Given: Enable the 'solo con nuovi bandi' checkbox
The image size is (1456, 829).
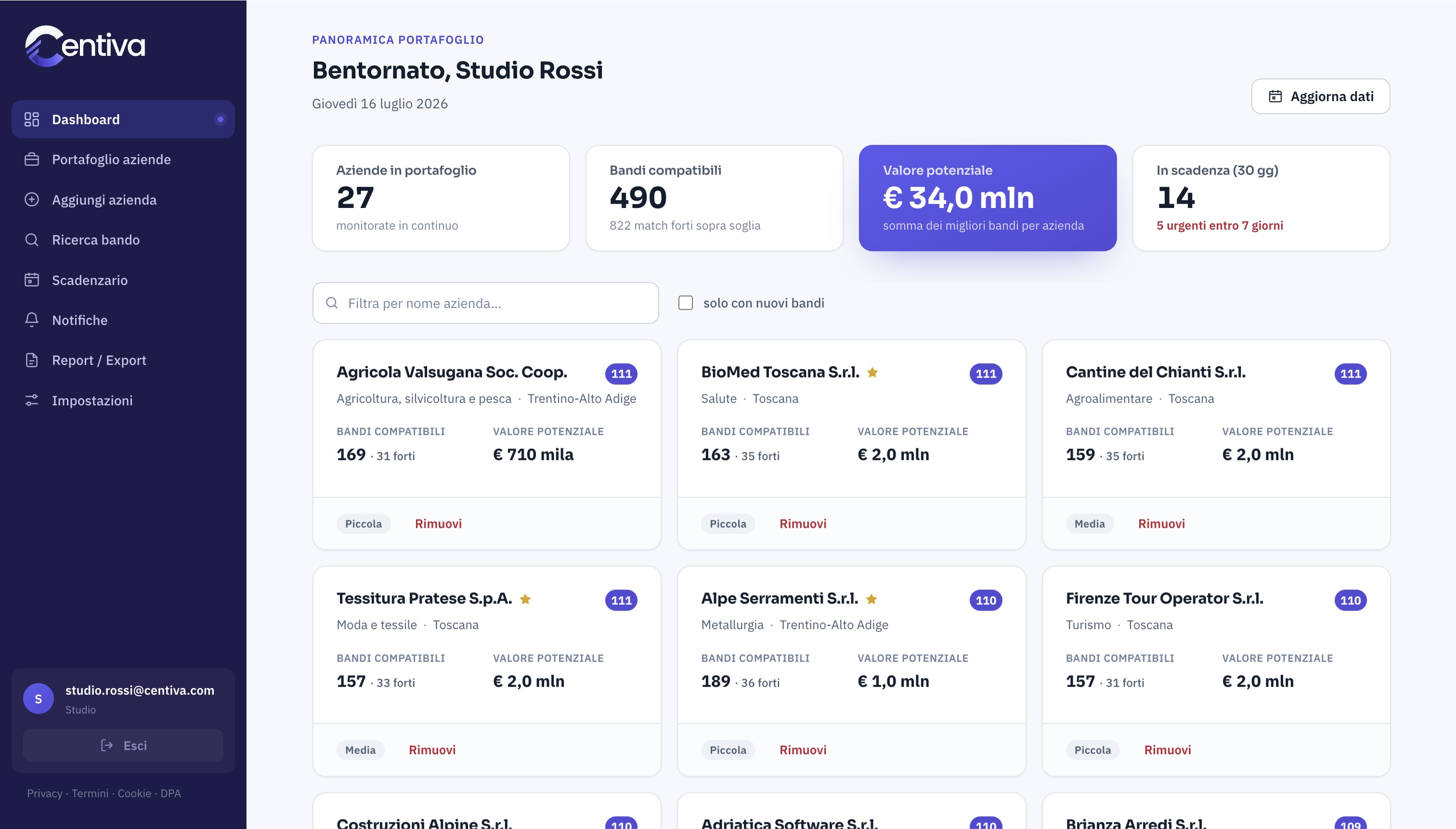Looking at the screenshot, I should point(686,303).
